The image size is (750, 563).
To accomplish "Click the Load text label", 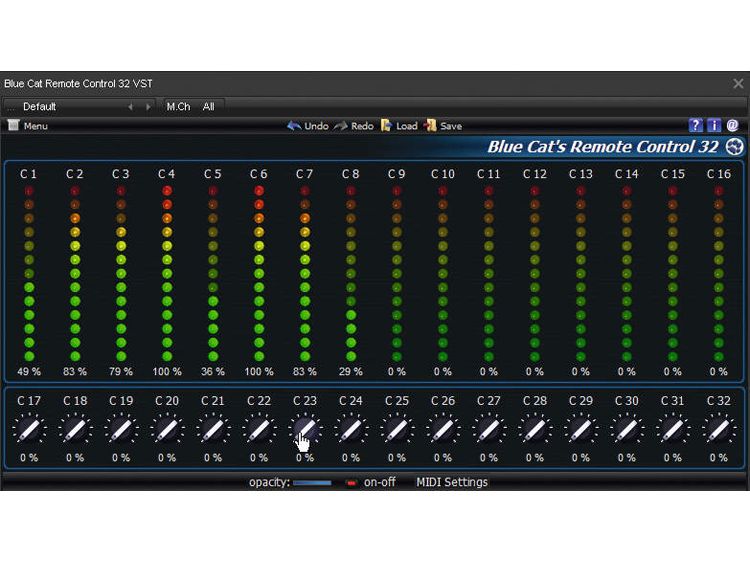I will (x=407, y=126).
